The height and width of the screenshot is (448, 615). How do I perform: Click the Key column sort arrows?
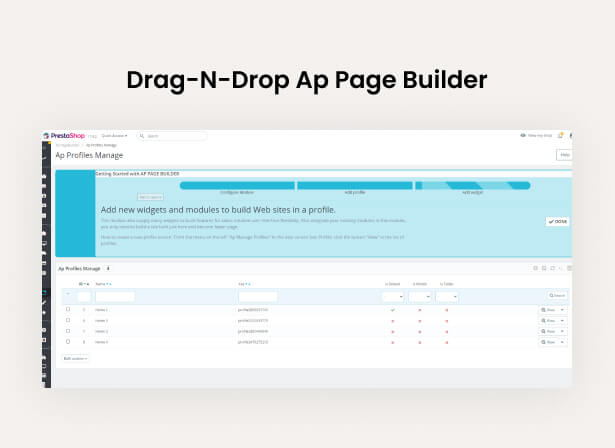click(248, 284)
